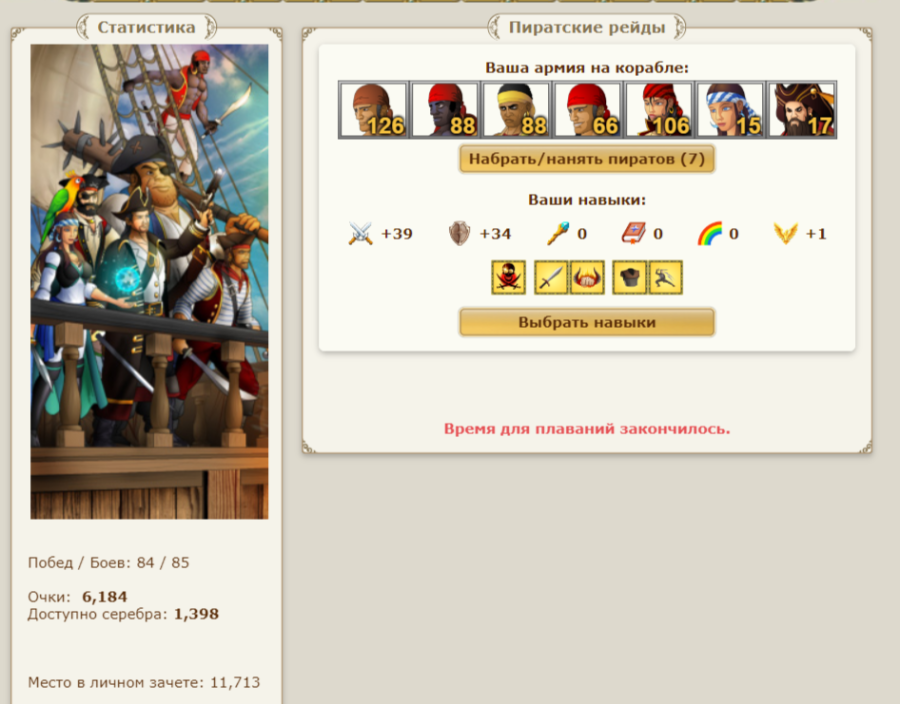Select the dark armor vest skill icon
900x704 pixels.
pyautogui.click(x=630, y=278)
